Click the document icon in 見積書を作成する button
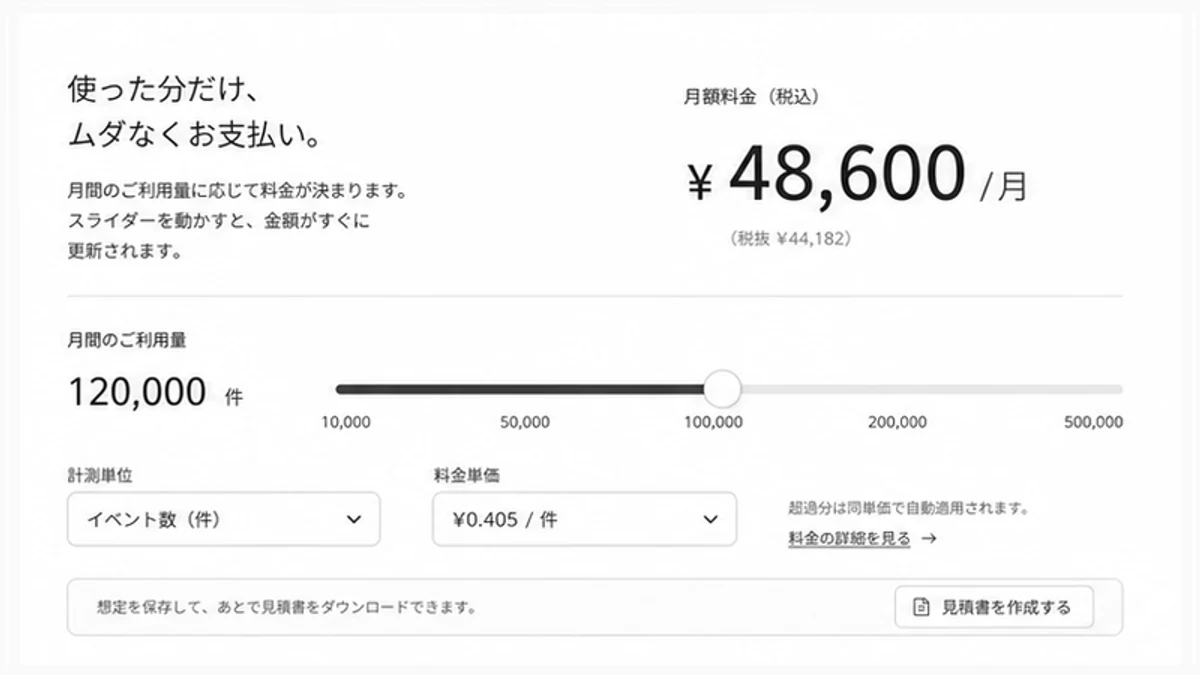The image size is (1200, 675). tap(922, 607)
